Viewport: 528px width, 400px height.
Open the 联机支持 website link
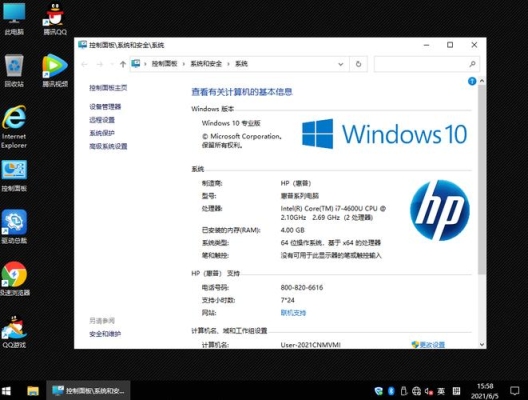coord(293,313)
